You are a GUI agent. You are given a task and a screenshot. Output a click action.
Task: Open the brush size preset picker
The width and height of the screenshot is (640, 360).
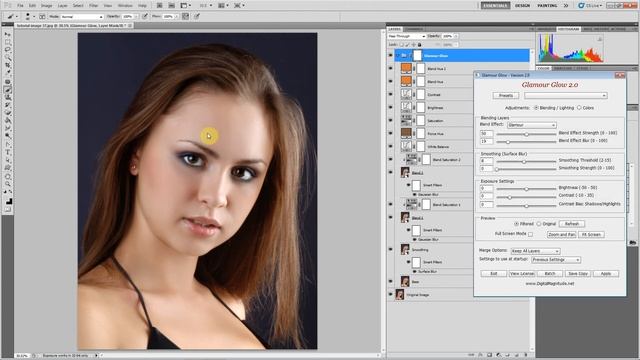pyautogui.click(x=29, y=17)
